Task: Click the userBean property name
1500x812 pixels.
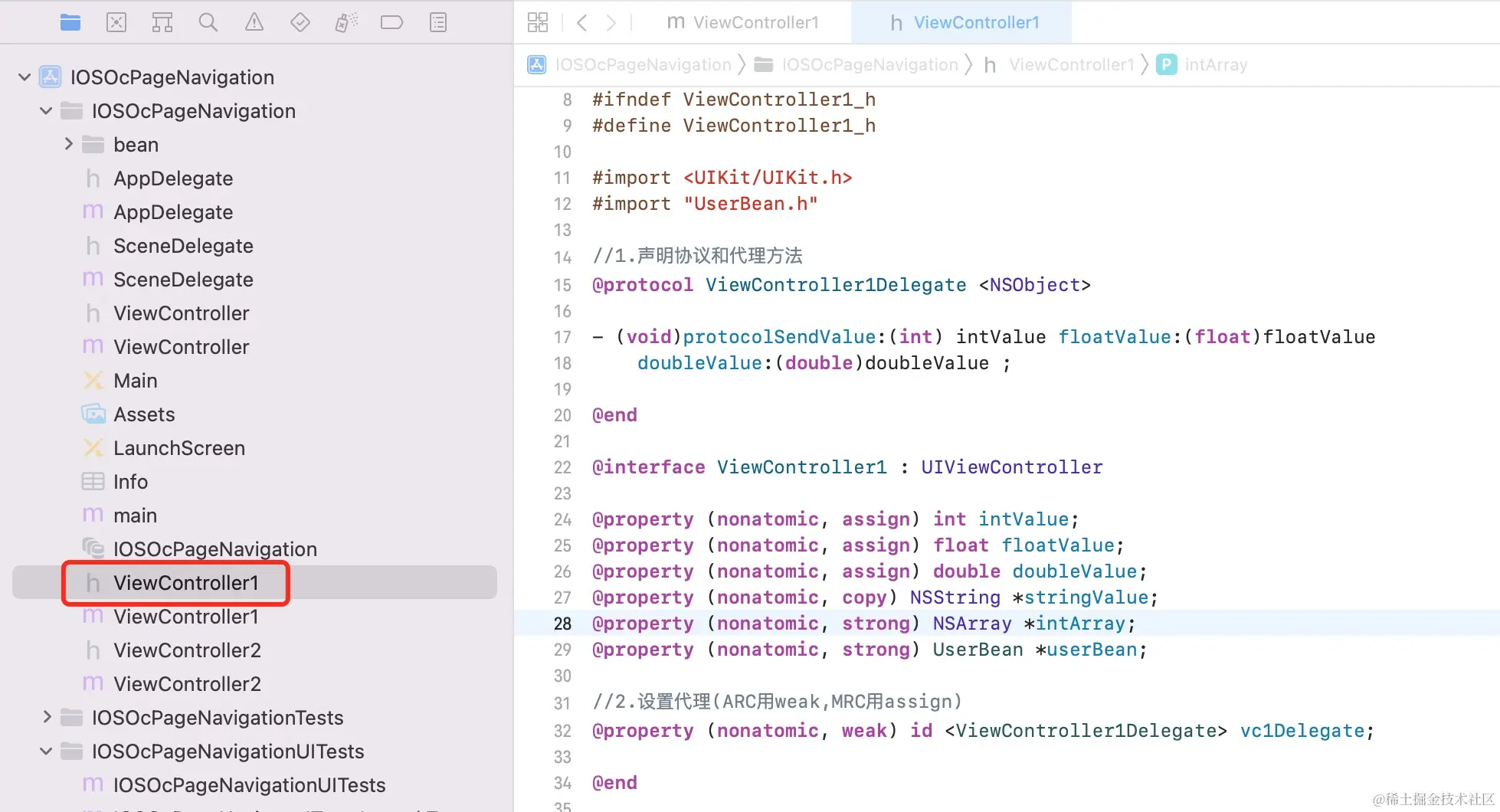Action: tap(1092, 650)
